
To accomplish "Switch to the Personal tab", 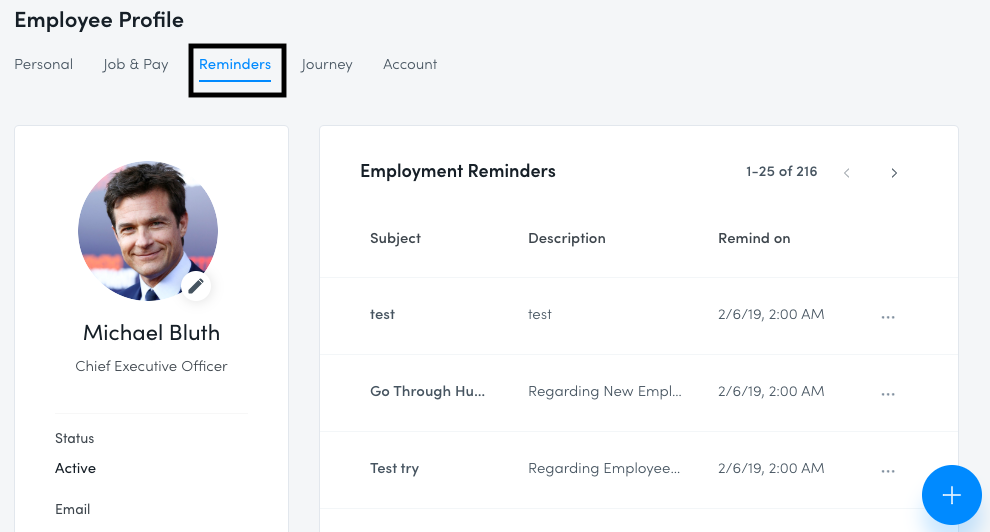I will tap(44, 64).
